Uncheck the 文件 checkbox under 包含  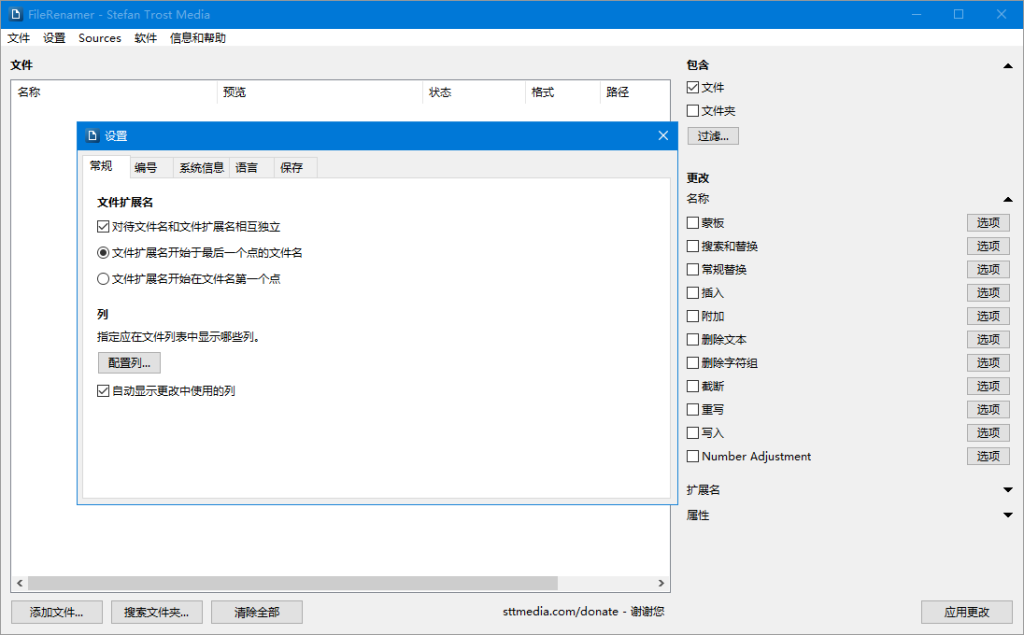693,87
